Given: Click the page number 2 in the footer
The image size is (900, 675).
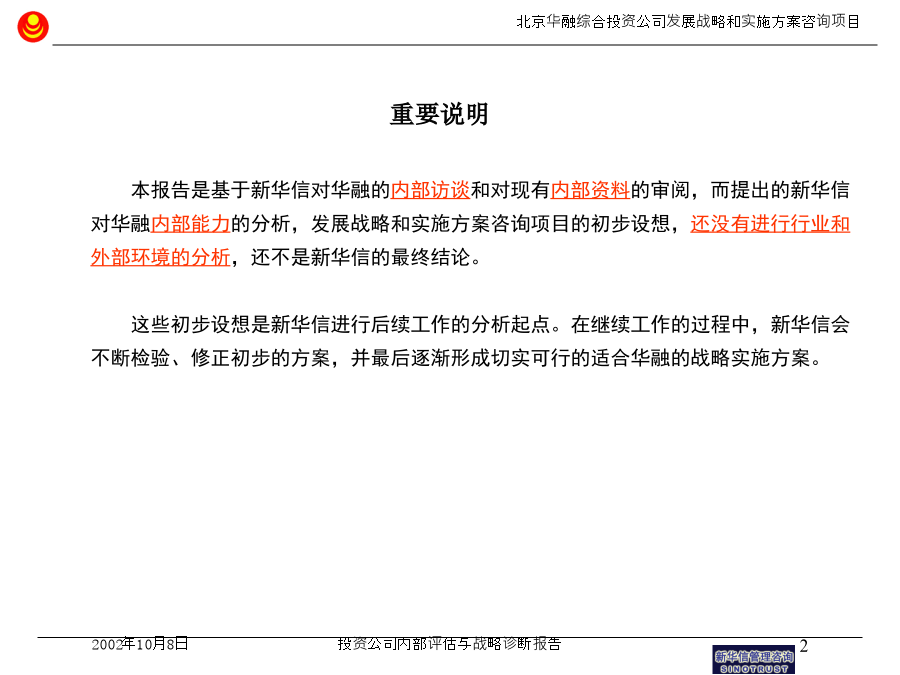Looking at the screenshot, I should click(x=804, y=646).
